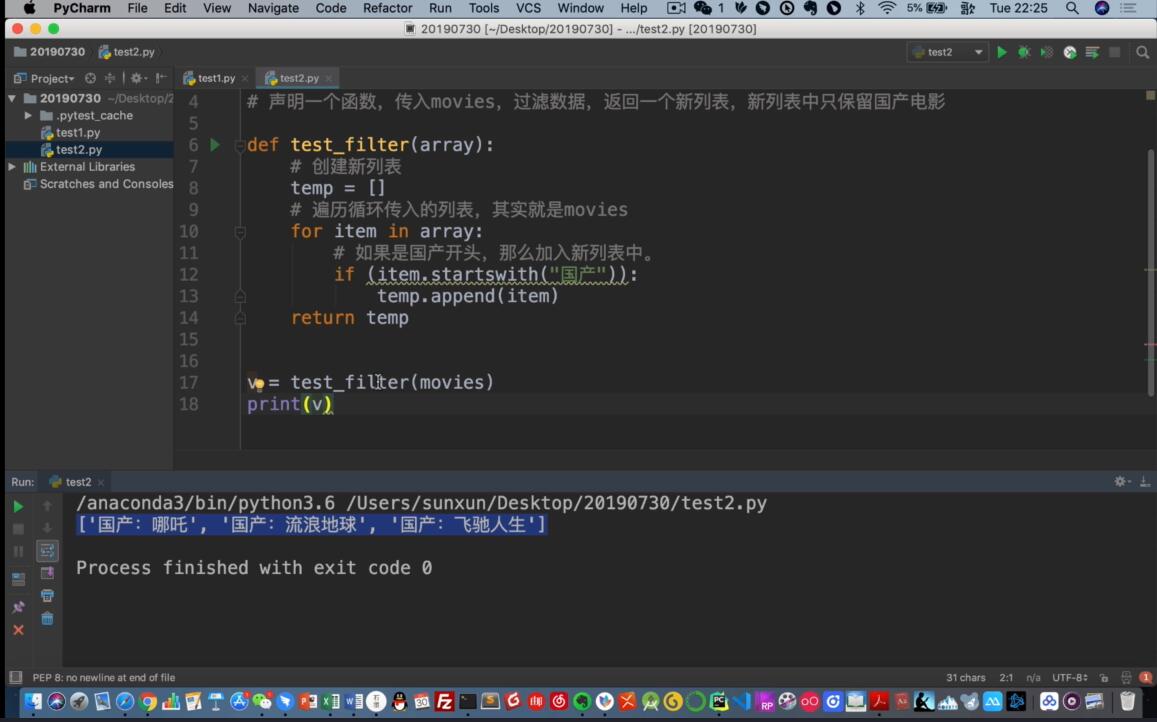Click the editor vertical scrollbar
The height and width of the screenshot is (722, 1157).
pos(1150,273)
